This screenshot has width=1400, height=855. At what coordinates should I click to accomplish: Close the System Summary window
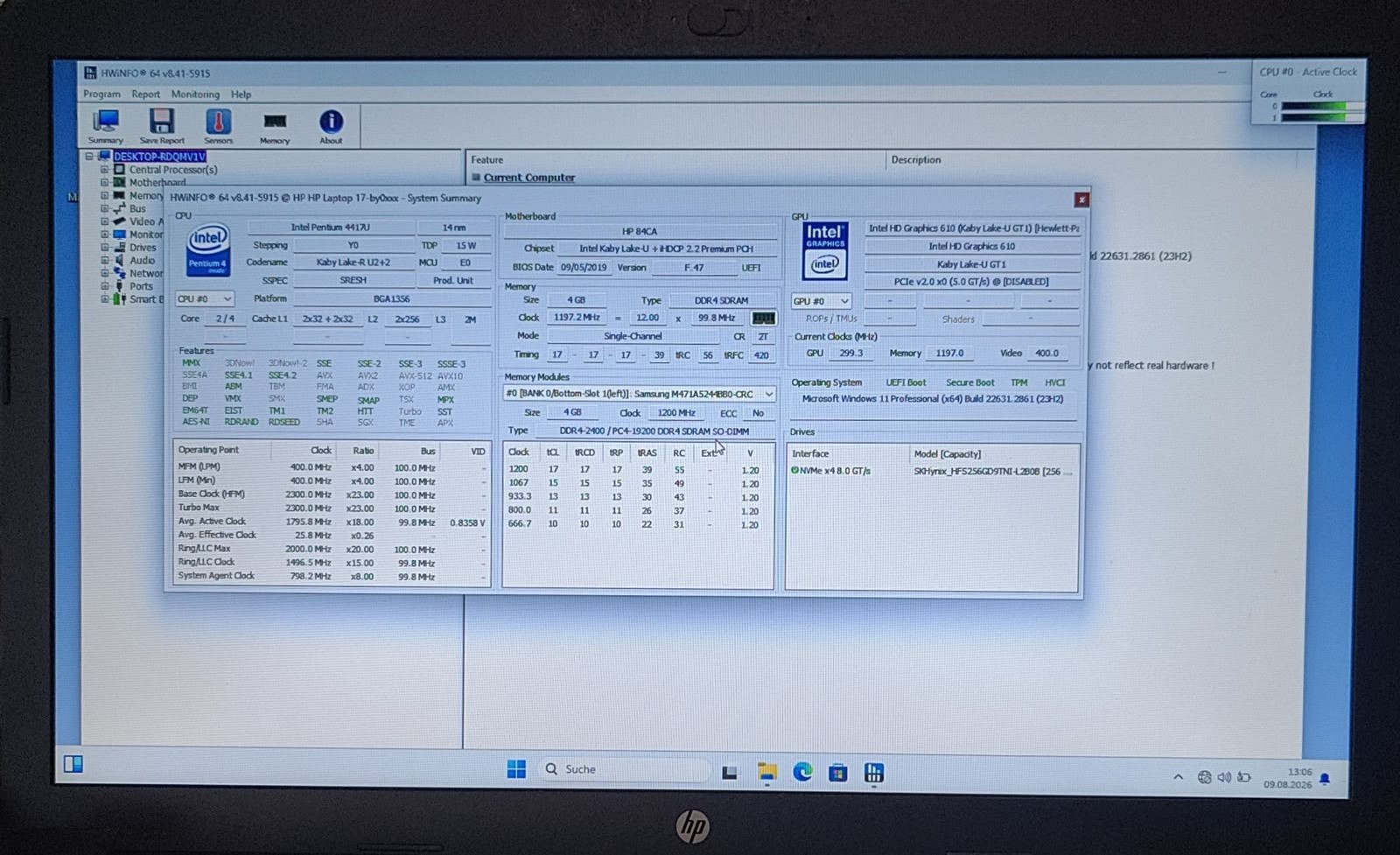coord(1081,200)
